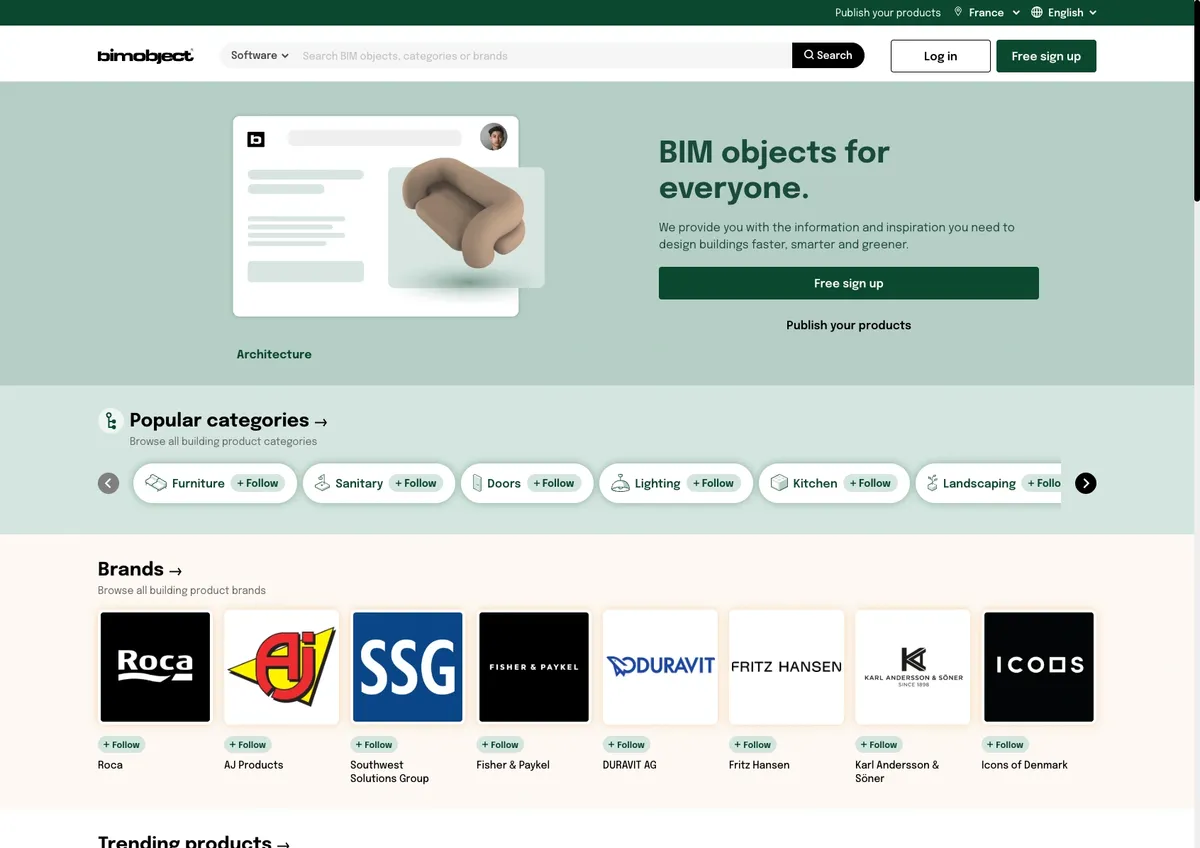
Task: Click the Fritz Hansen brand name
Action: pos(759,765)
